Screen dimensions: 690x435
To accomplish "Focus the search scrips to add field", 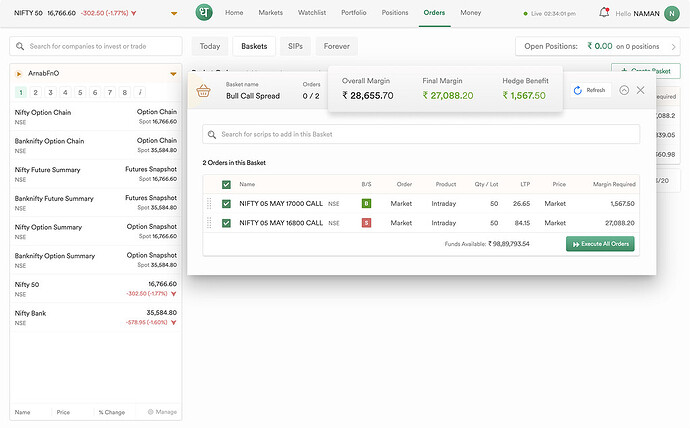I will 421,134.
